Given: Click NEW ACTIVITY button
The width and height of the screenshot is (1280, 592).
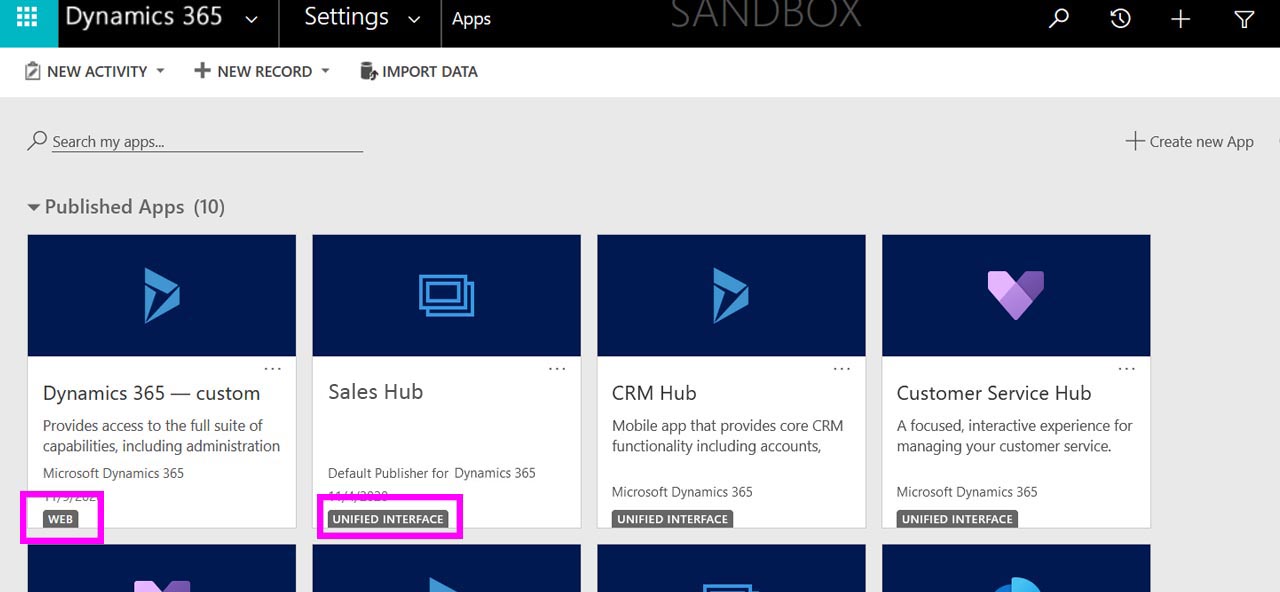Looking at the screenshot, I should point(85,71).
